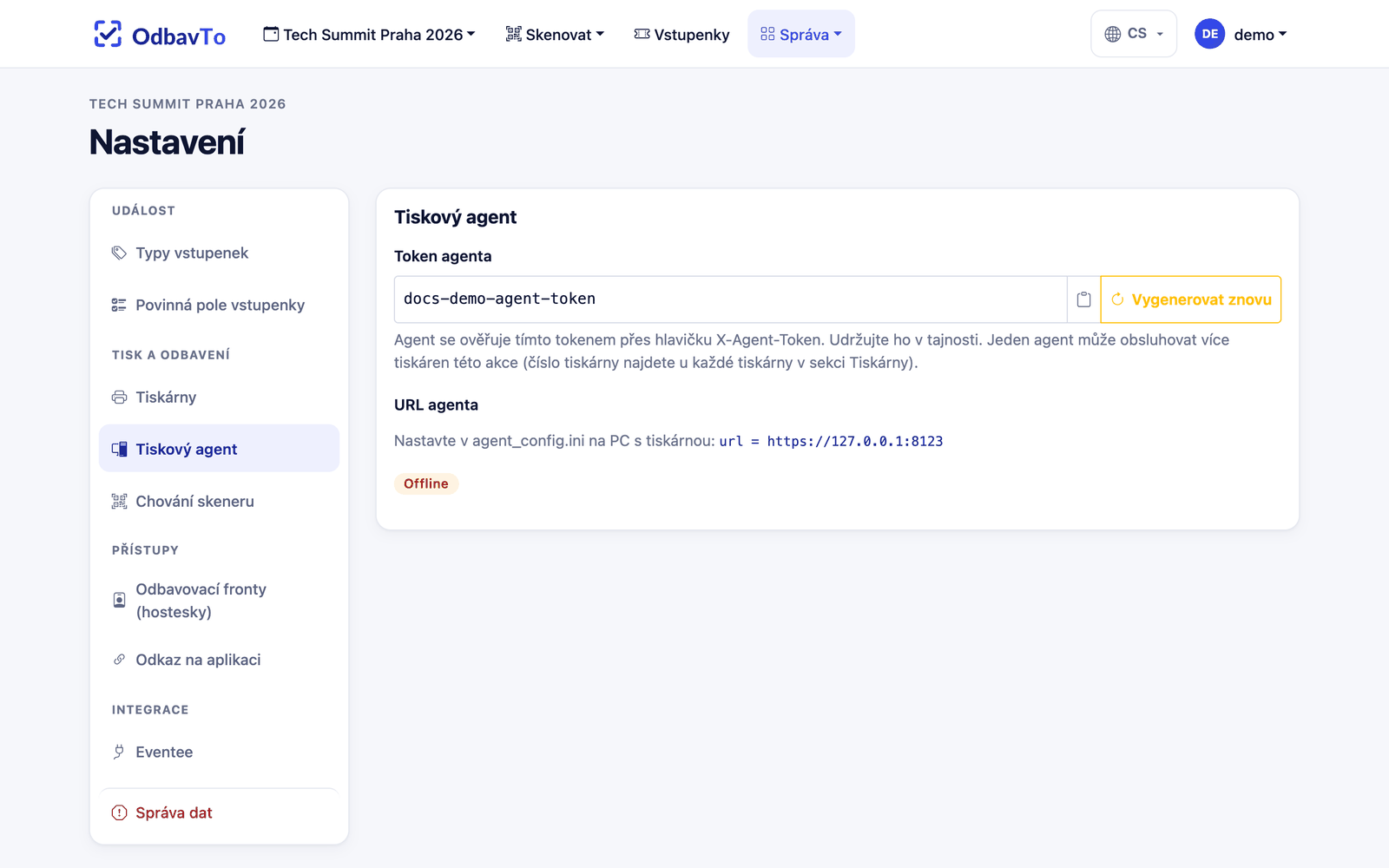Click the printer icon beside Tiskárny

pos(119,398)
